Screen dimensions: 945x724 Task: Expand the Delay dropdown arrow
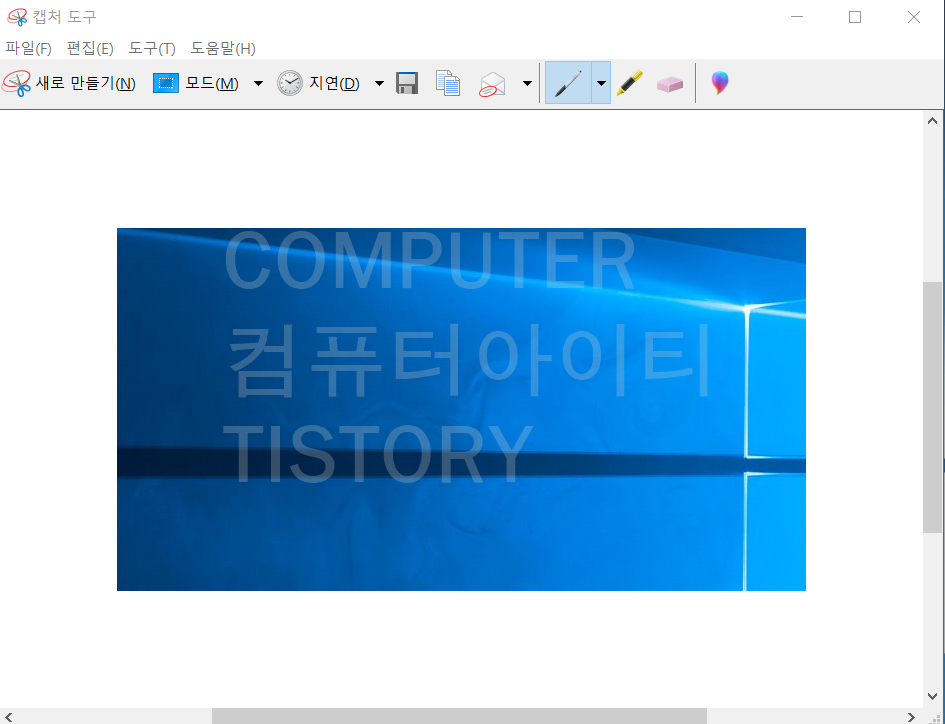pyautogui.click(x=380, y=83)
